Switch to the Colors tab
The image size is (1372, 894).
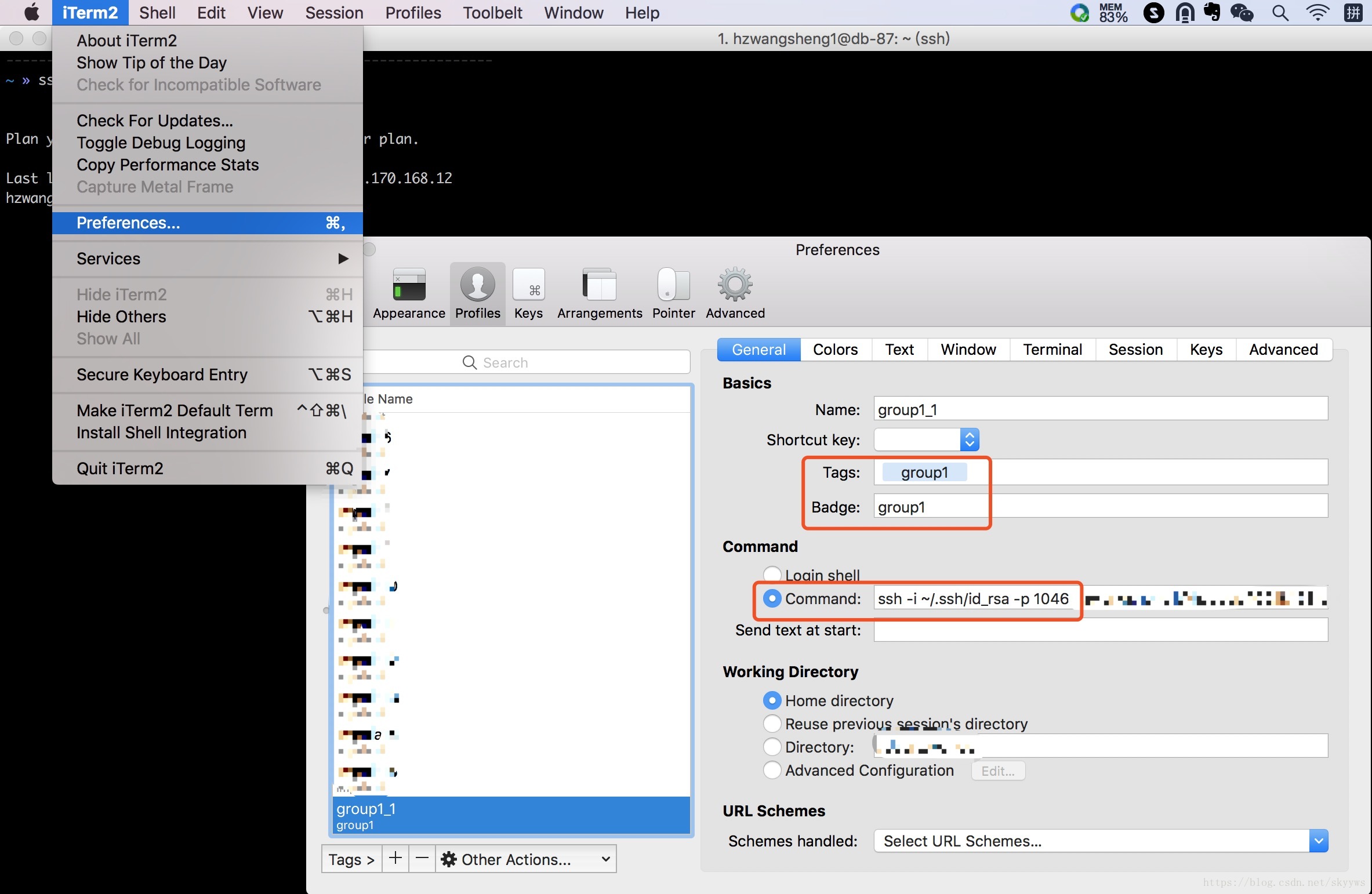[x=835, y=350]
